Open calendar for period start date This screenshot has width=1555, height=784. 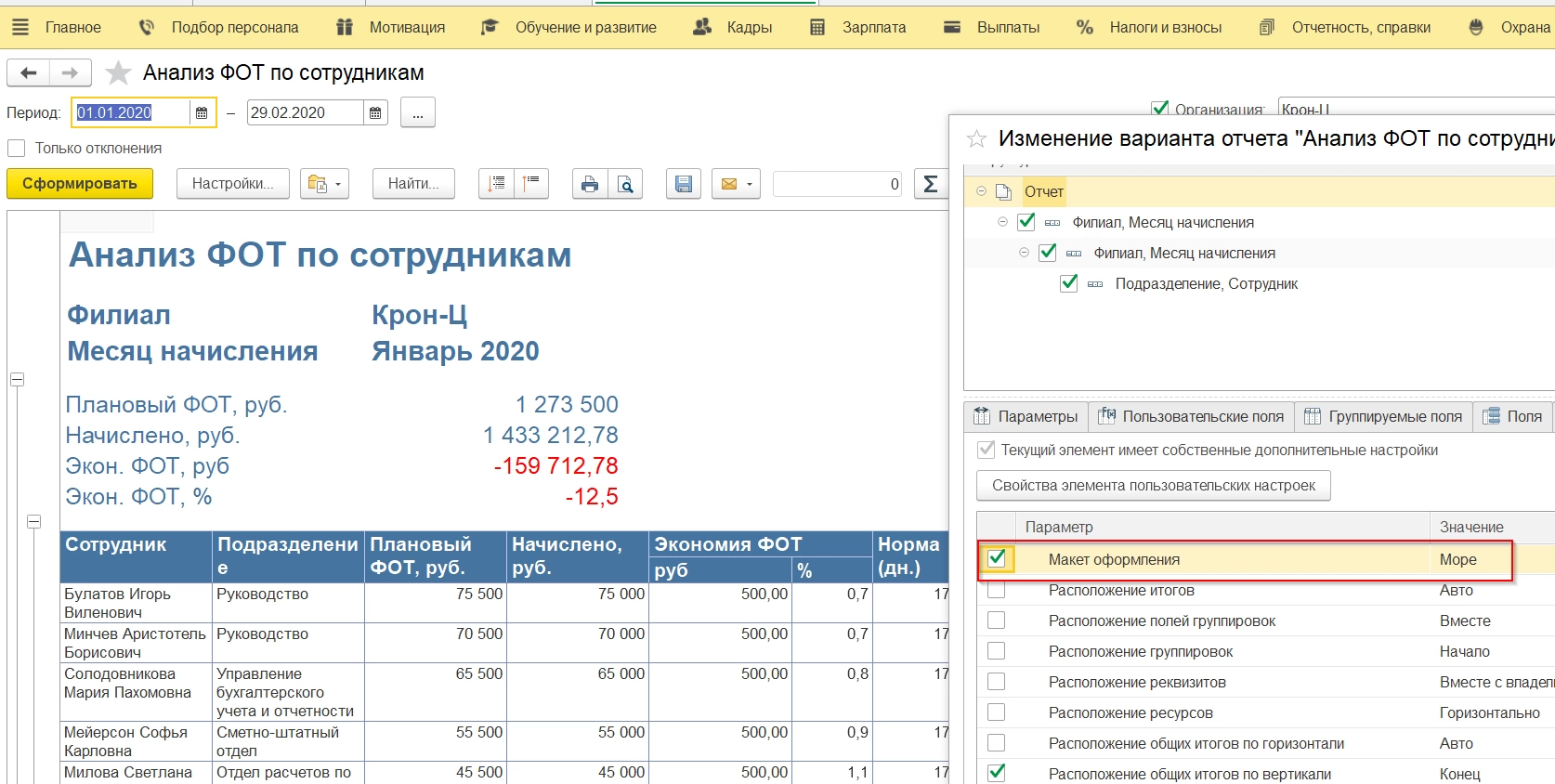(202, 113)
